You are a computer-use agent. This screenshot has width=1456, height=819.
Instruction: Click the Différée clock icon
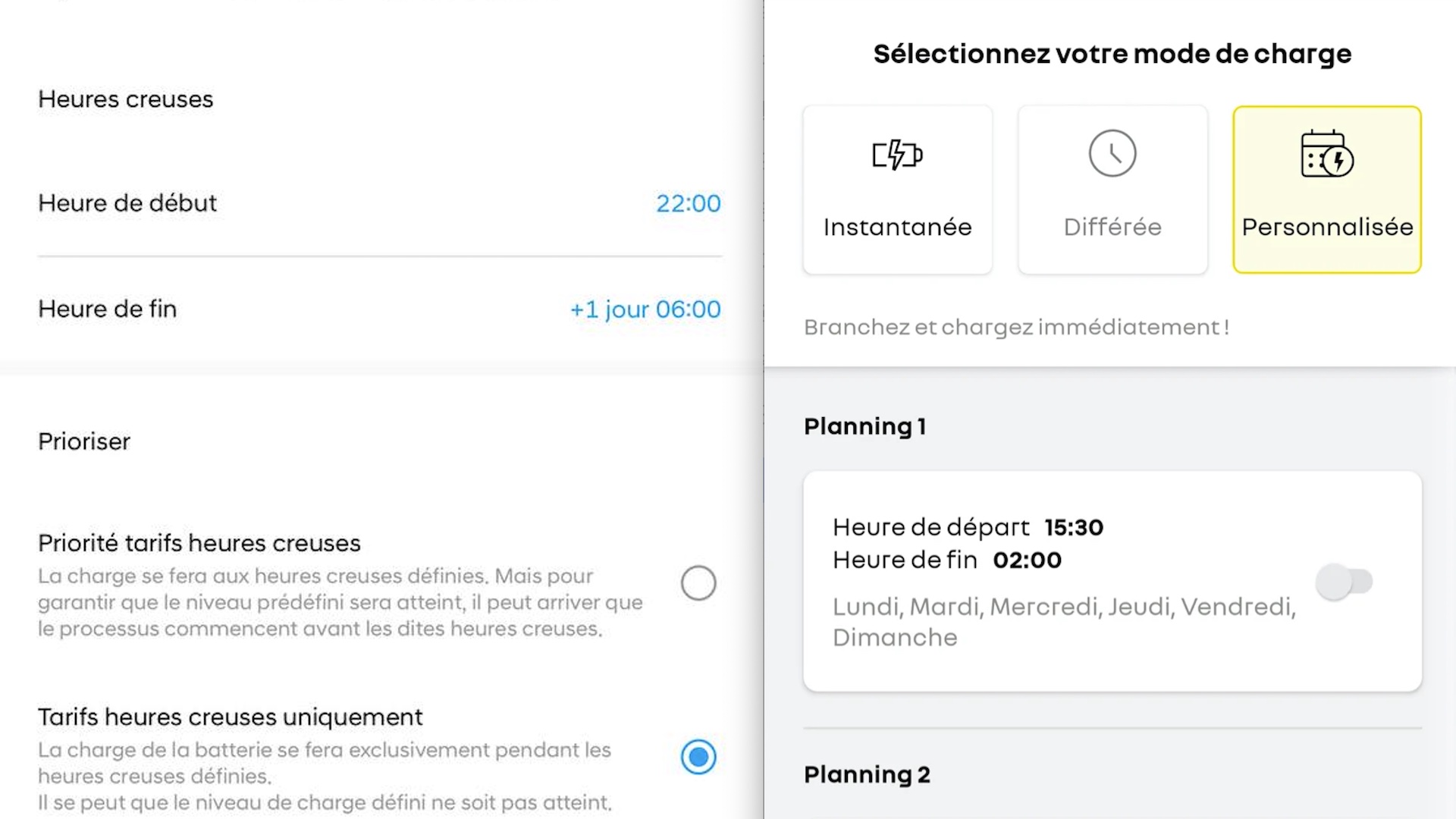pyautogui.click(x=1112, y=153)
